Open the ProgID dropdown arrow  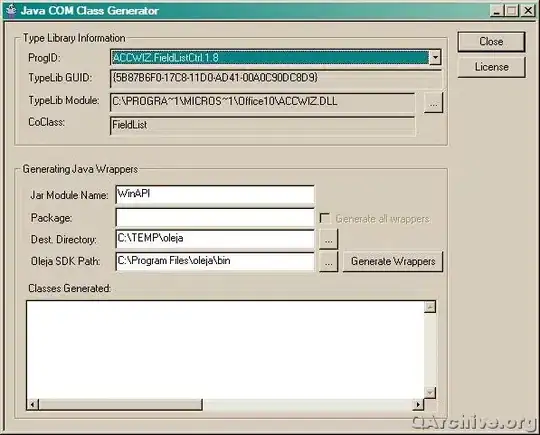(x=435, y=57)
